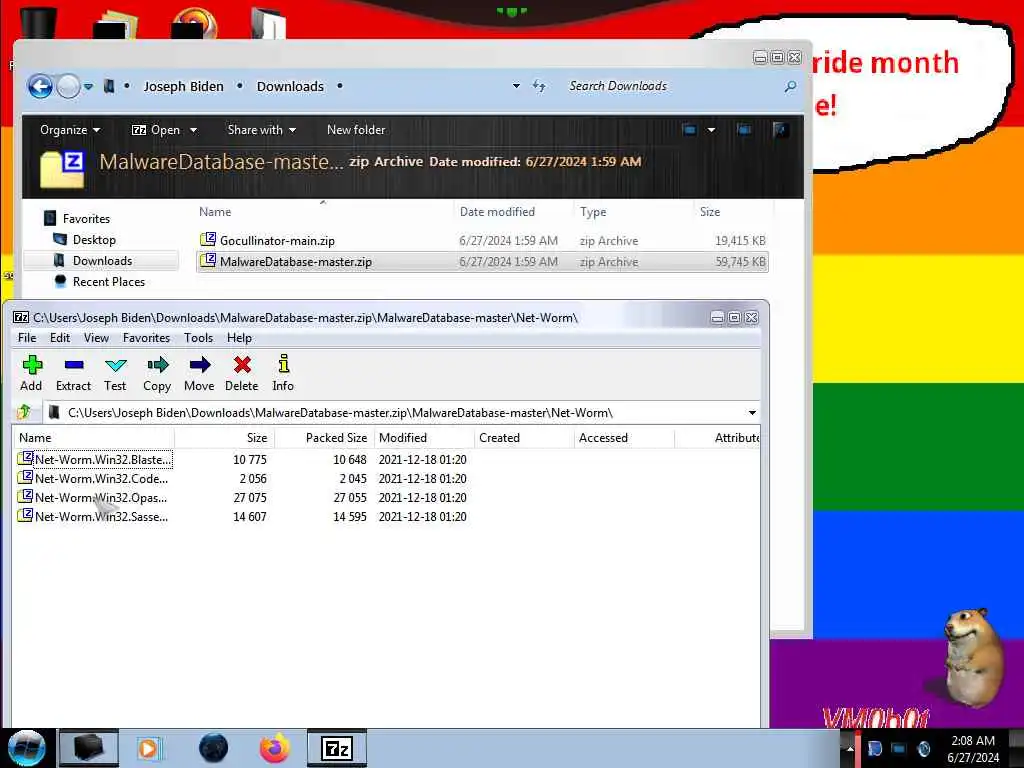Select Desktop in Explorer sidebar
The width and height of the screenshot is (1024, 768).
(x=94, y=240)
